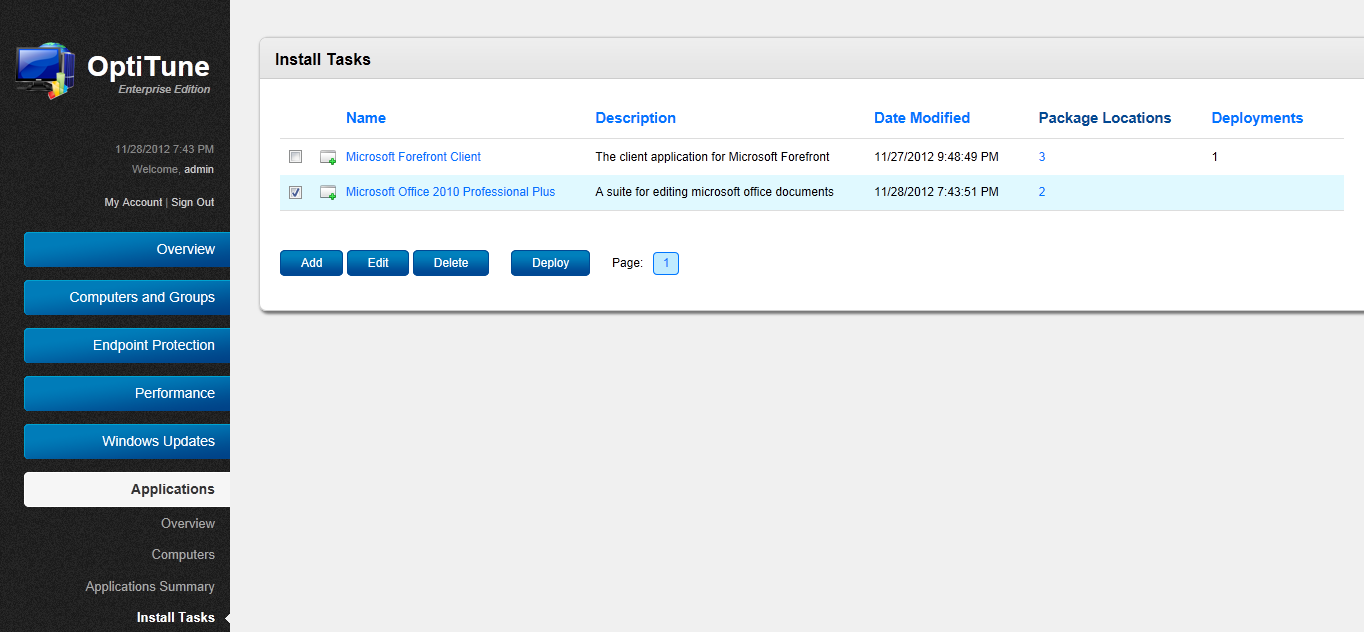Sort tasks by Date Modified
The image size is (1364, 632).
point(921,118)
